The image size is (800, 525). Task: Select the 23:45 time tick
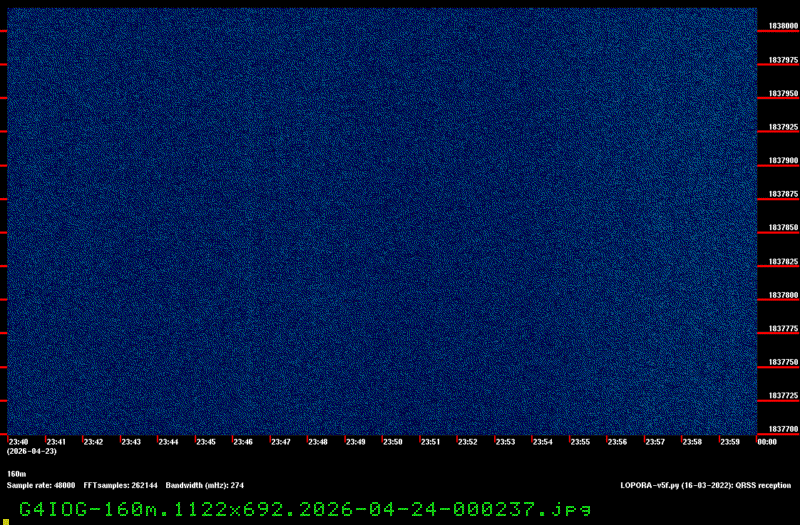coord(206,441)
